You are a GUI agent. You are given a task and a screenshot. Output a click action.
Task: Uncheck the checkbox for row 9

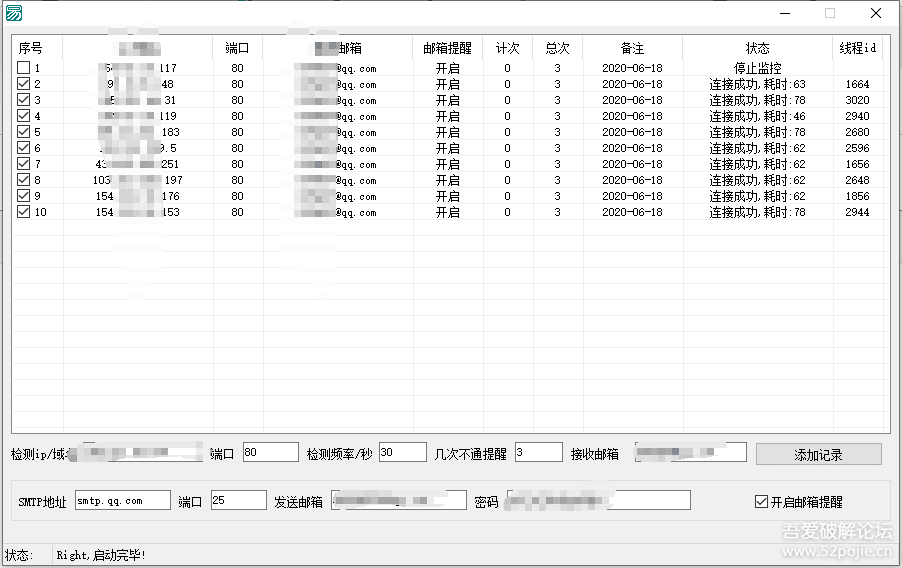(23, 196)
